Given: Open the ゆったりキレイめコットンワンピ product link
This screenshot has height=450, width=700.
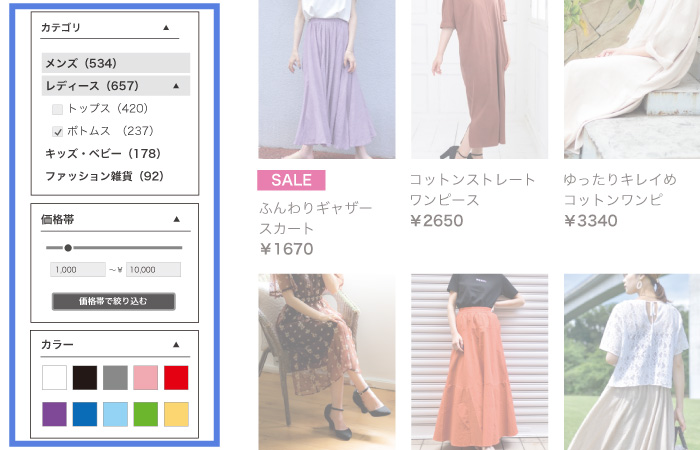Looking at the screenshot, I should [620, 190].
